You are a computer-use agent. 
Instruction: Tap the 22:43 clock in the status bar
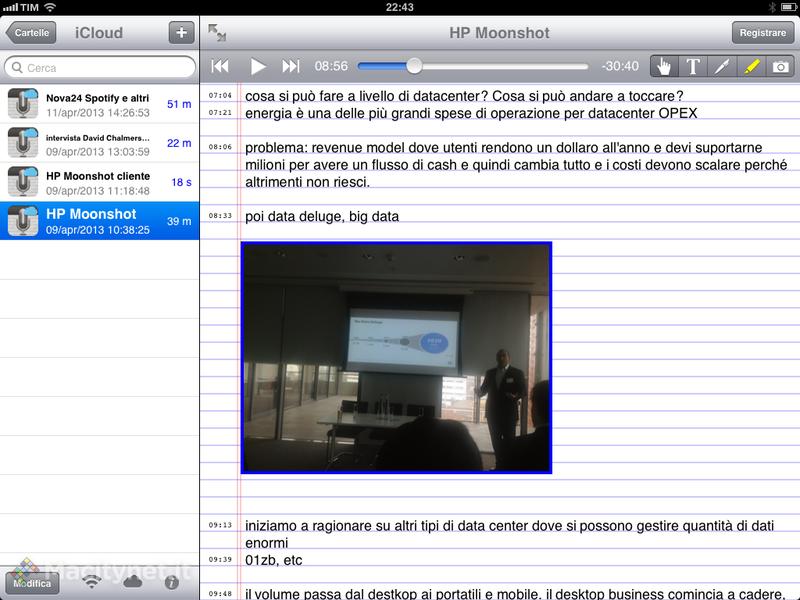coord(399,7)
